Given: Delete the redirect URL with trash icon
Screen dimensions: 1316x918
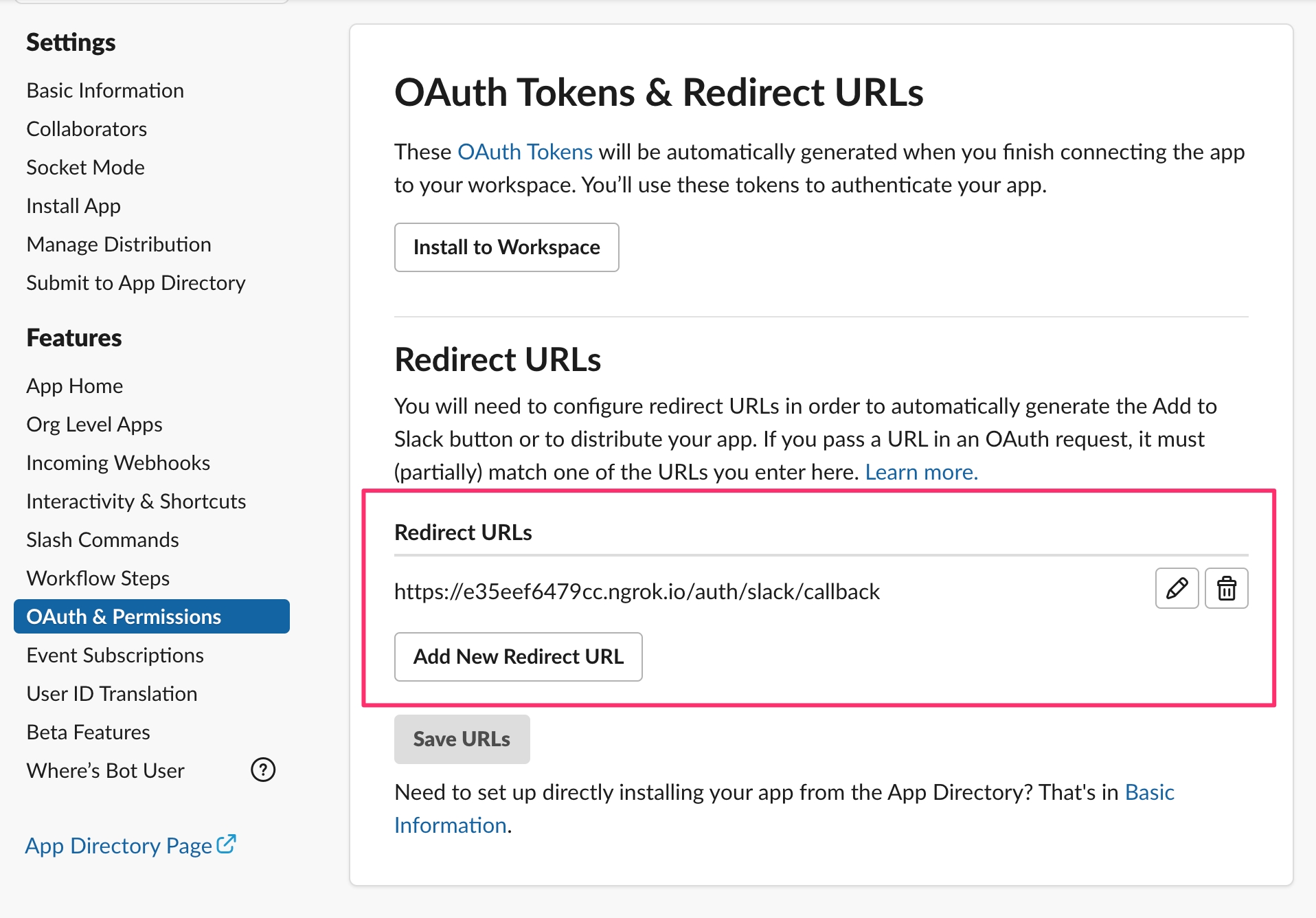Looking at the screenshot, I should (x=1226, y=589).
